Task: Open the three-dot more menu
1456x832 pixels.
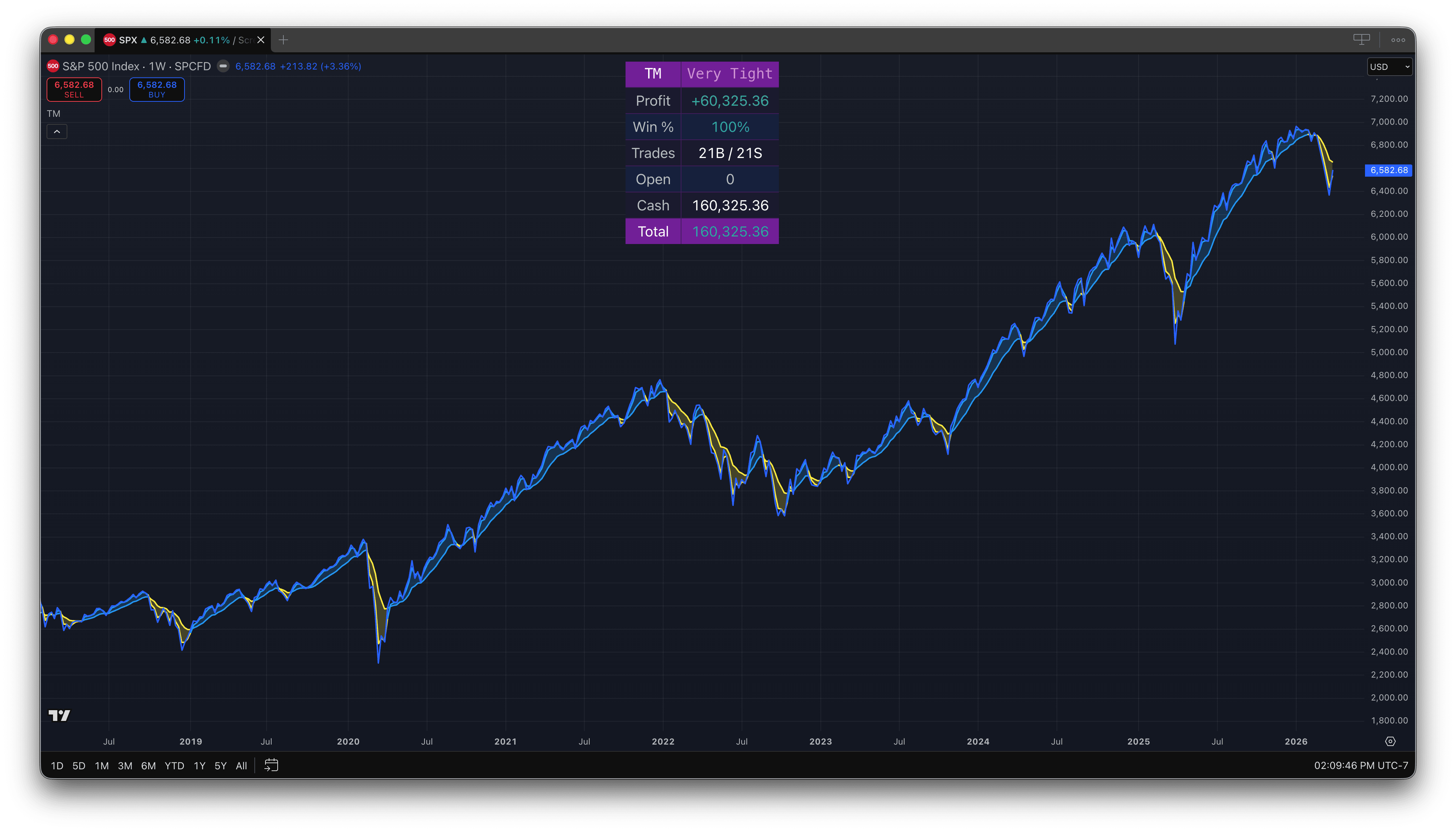Action: (x=1398, y=40)
